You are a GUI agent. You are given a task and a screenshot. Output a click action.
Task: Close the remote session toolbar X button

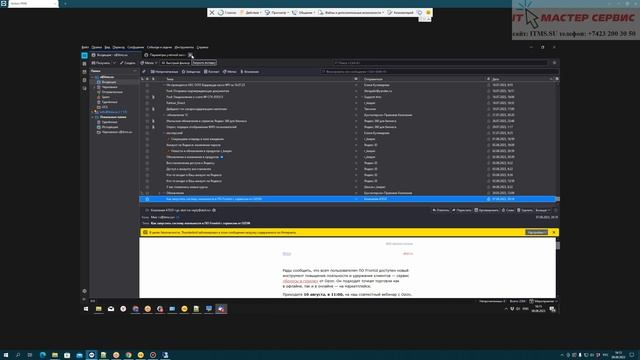tap(212, 13)
